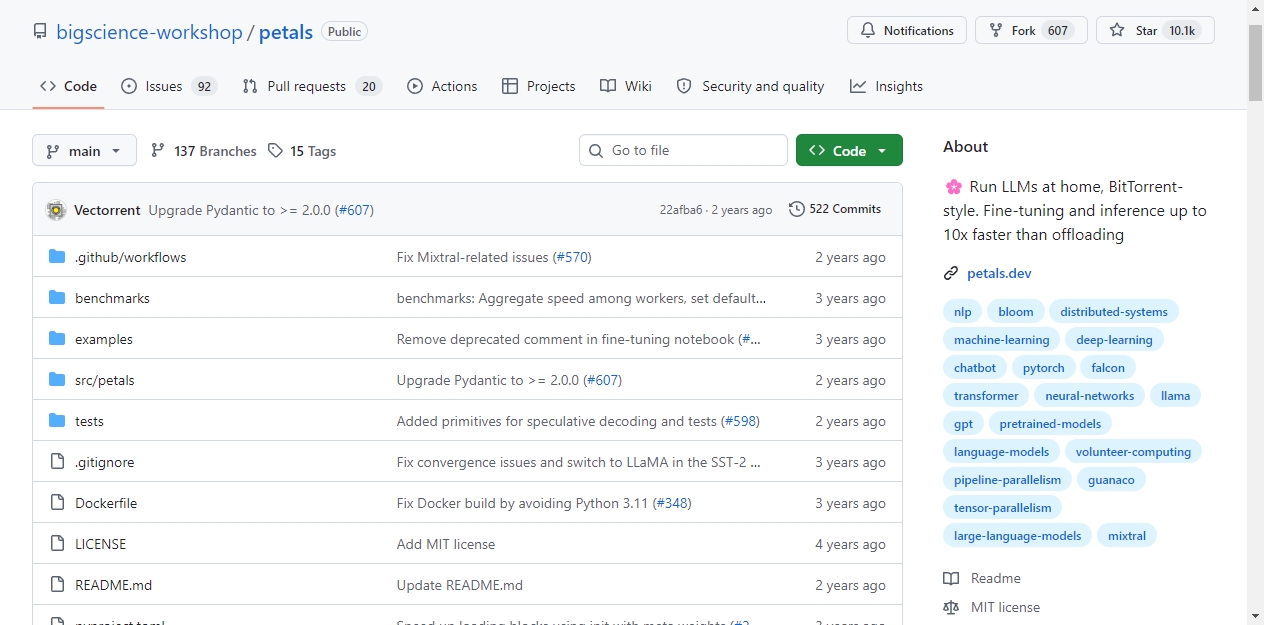This screenshot has height=625, width=1264.
Task: Open the petals repository name link
Action: [x=286, y=32]
